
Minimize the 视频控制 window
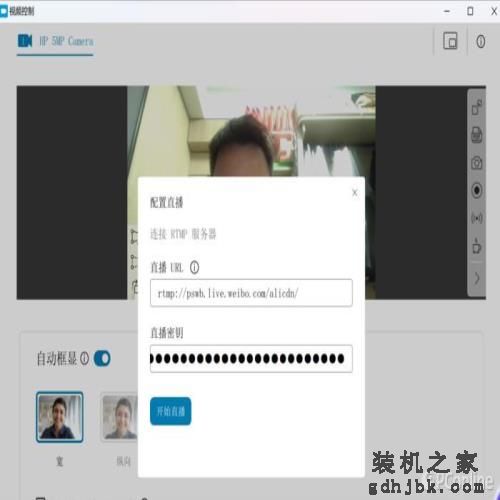[447, 11]
